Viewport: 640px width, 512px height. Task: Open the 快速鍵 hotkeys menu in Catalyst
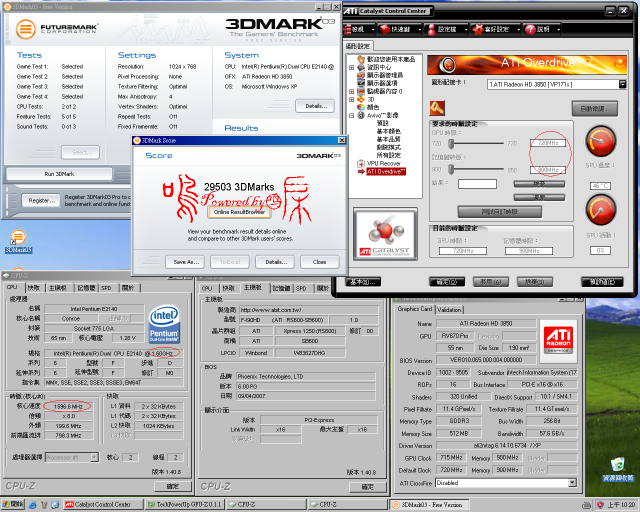395,29
